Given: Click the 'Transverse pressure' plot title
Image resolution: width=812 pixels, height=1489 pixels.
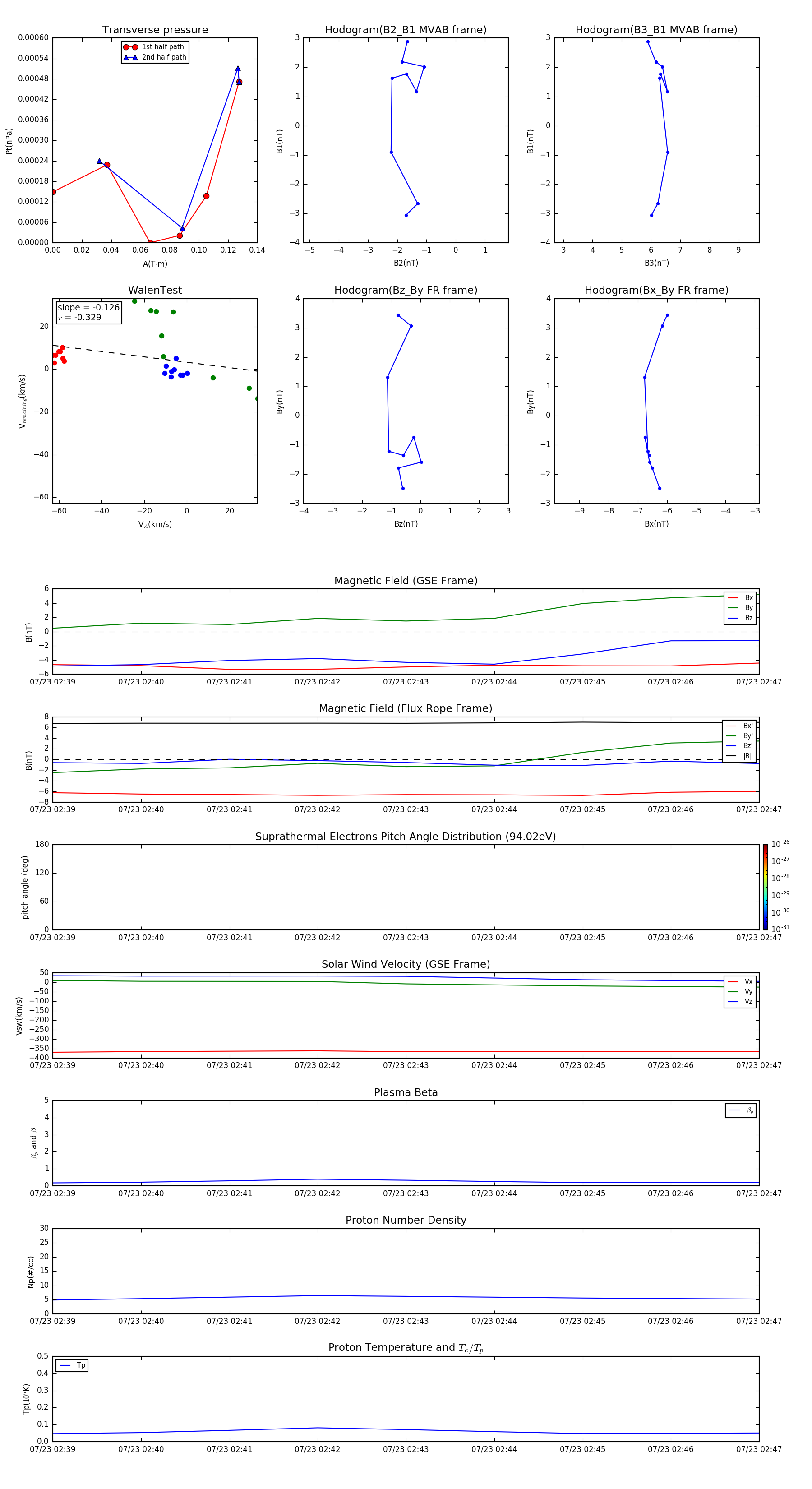Looking at the screenshot, I should click(155, 30).
